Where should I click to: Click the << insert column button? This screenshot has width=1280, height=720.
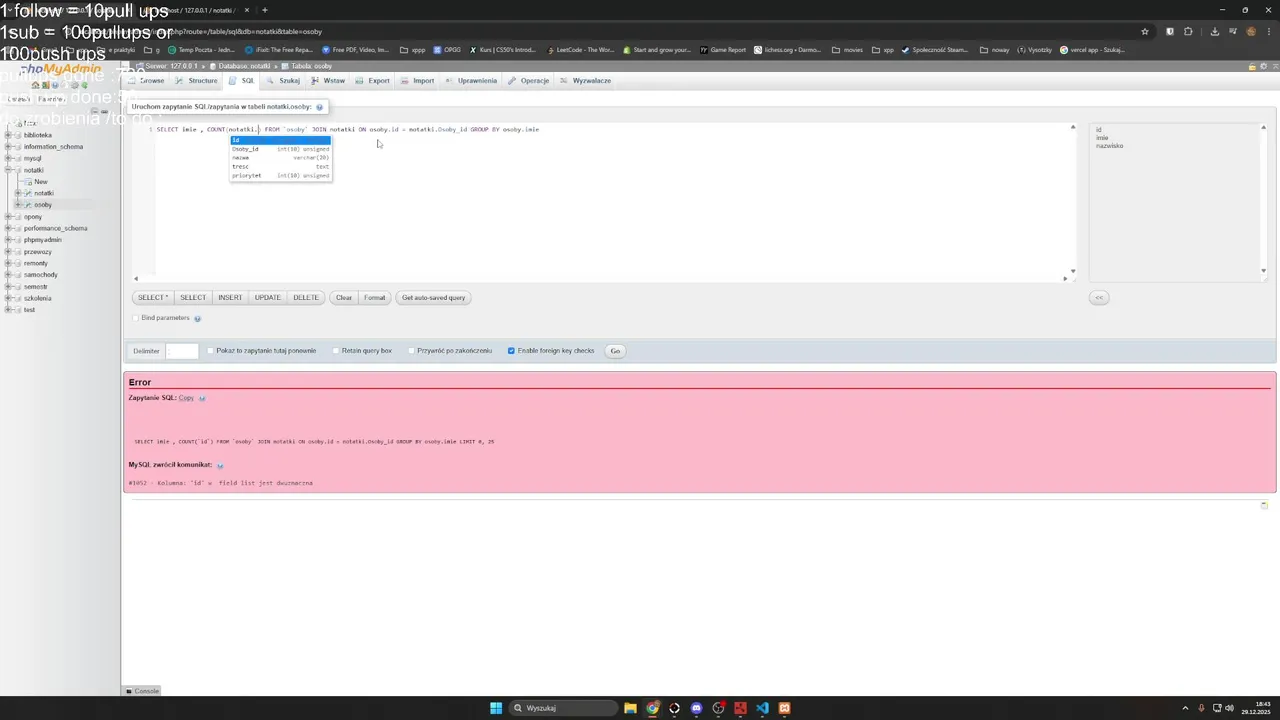coord(1099,297)
